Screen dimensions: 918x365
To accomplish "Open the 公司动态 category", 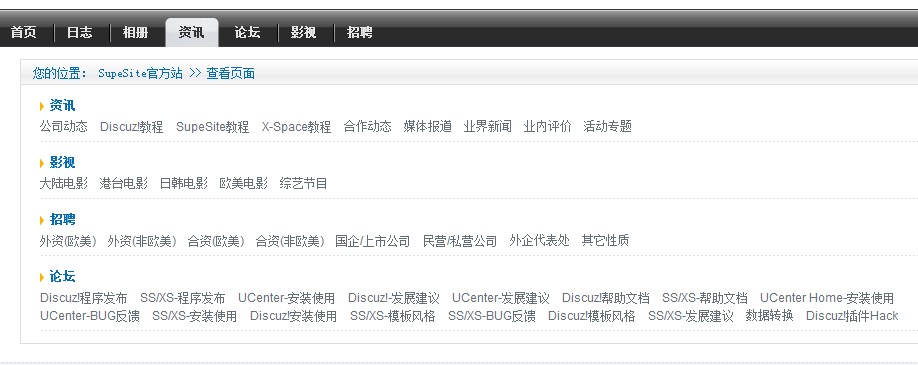I will pos(63,126).
